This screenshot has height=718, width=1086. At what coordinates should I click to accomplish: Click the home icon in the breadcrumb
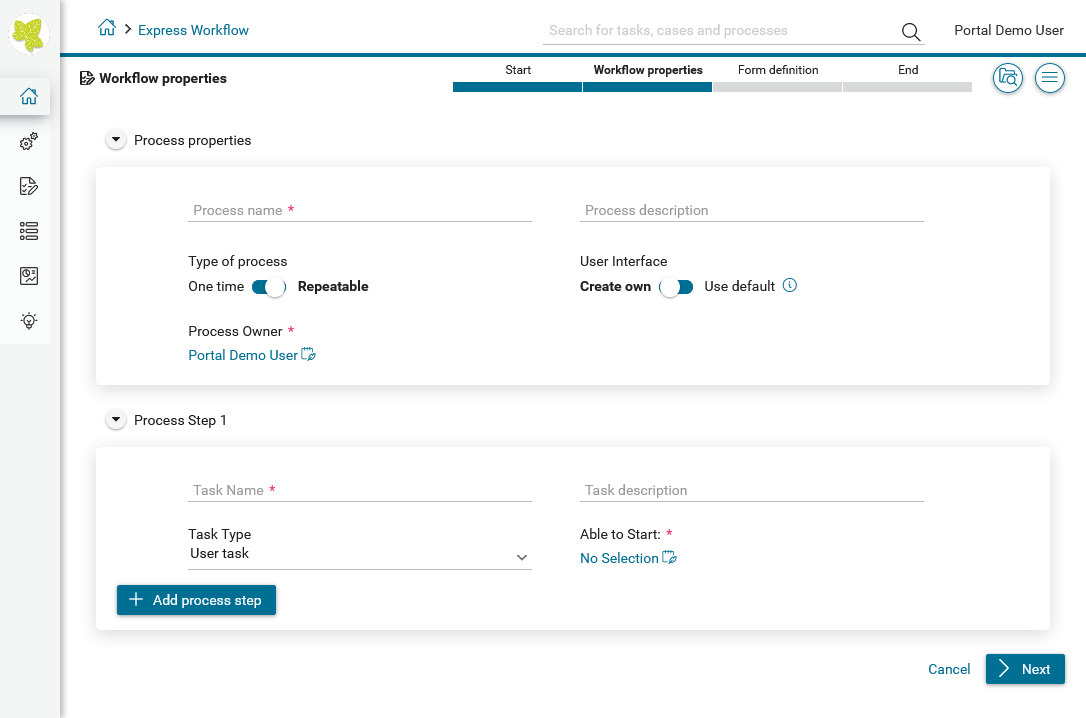[x=107, y=29]
